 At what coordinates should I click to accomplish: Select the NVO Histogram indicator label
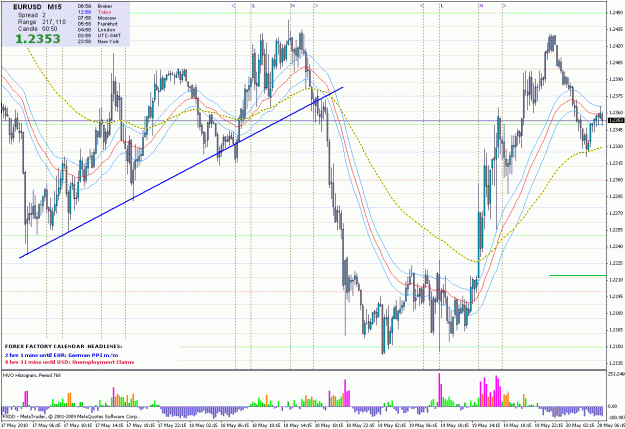click(x=32, y=375)
